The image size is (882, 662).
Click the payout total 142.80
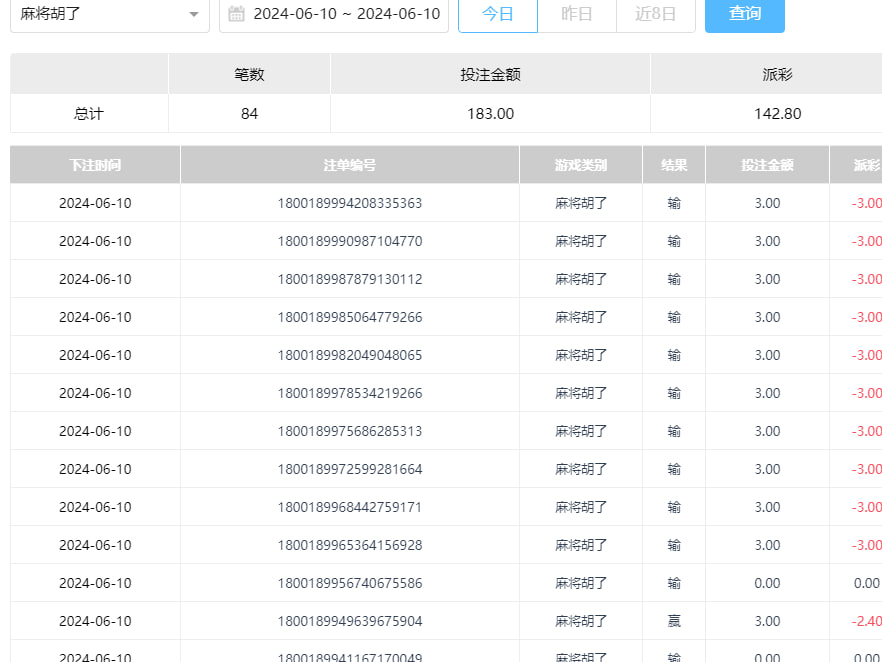pos(777,114)
